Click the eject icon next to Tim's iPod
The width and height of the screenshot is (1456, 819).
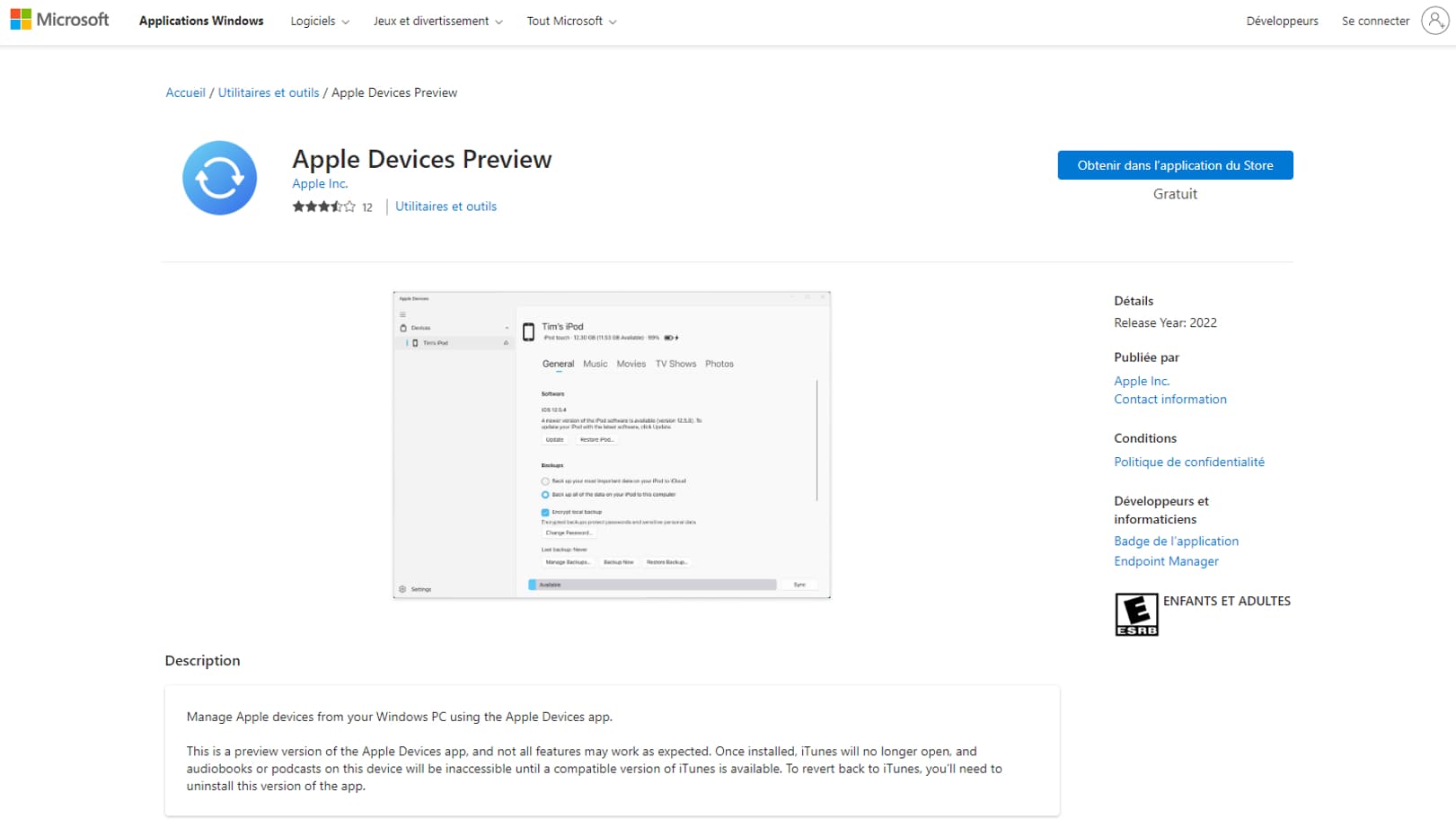click(506, 341)
